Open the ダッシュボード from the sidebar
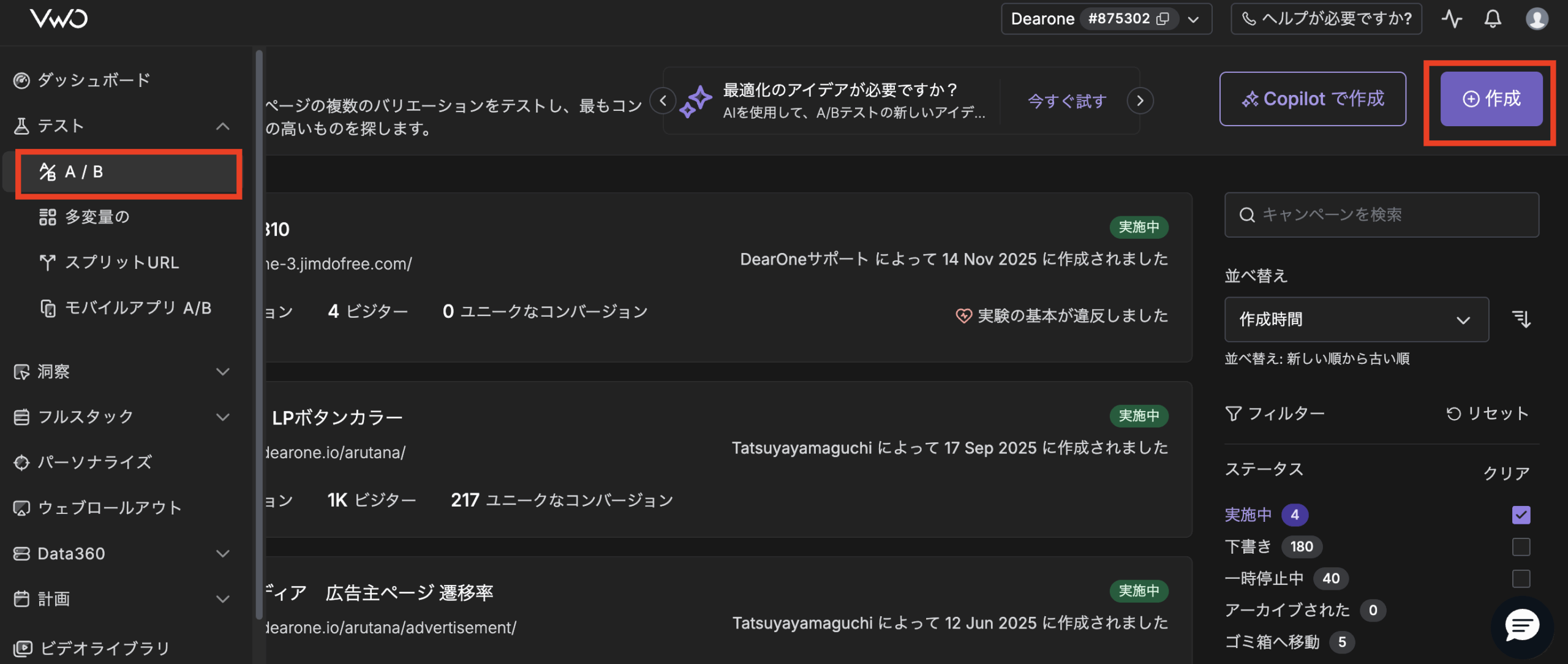The height and width of the screenshot is (664, 1568). [92, 80]
